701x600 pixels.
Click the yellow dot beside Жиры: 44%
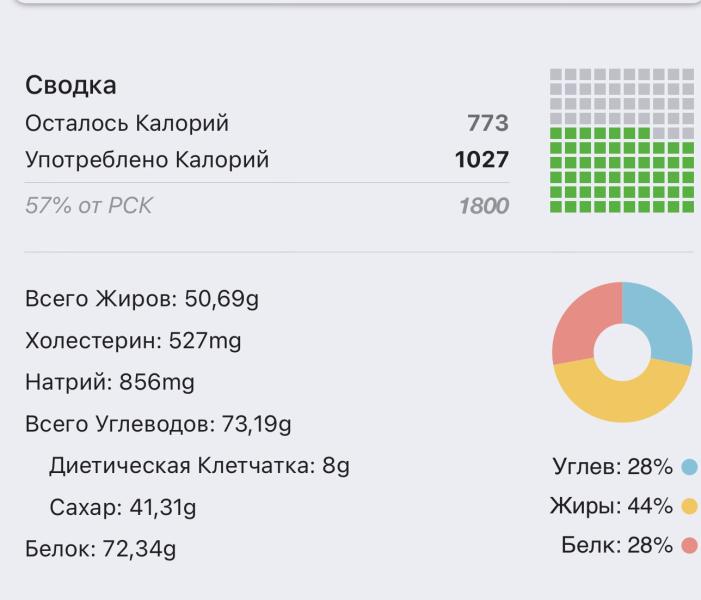coord(689,507)
